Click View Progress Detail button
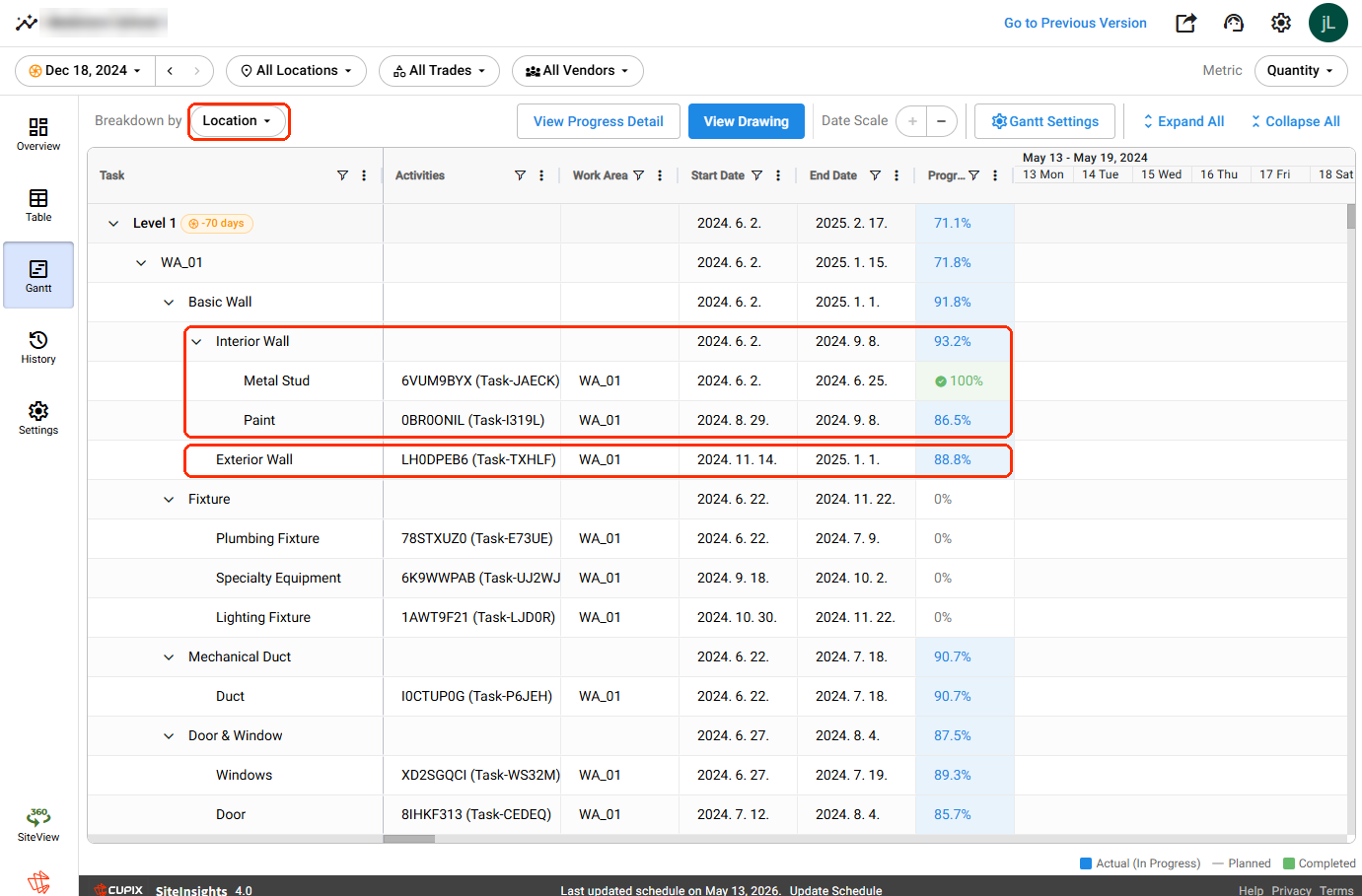The height and width of the screenshot is (896, 1362). (x=599, y=121)
